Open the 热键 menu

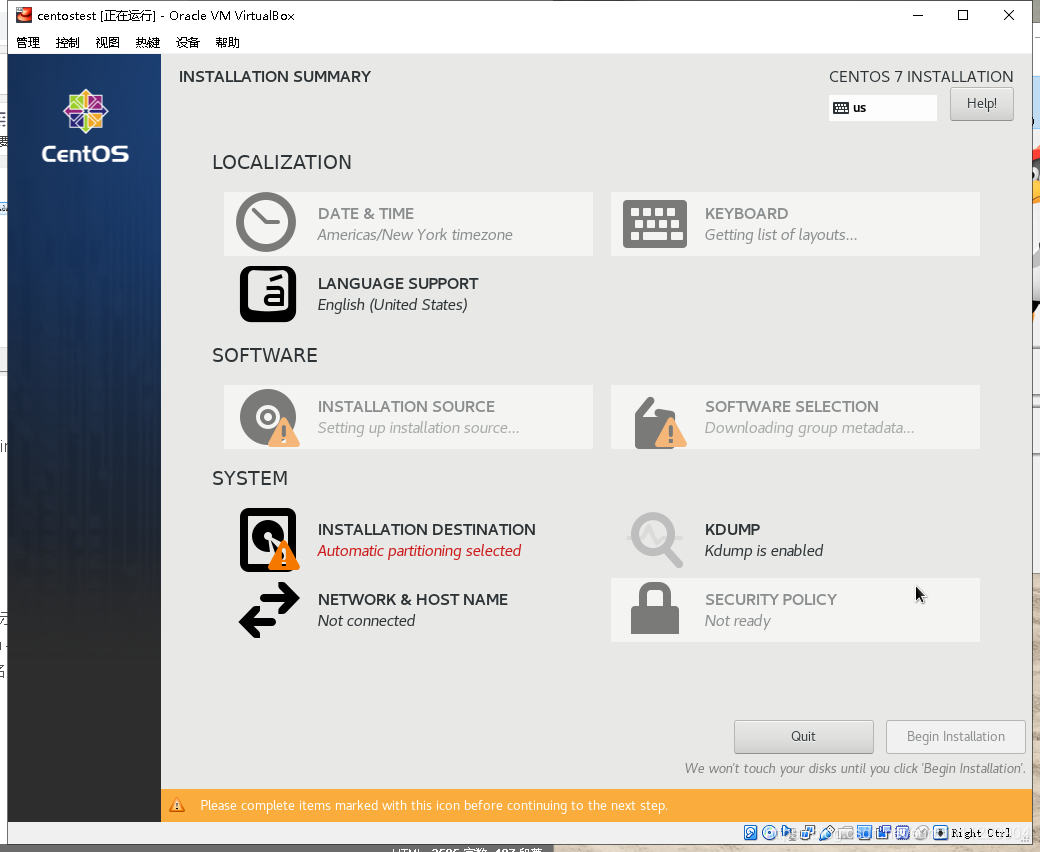click(x=147, y=42)
